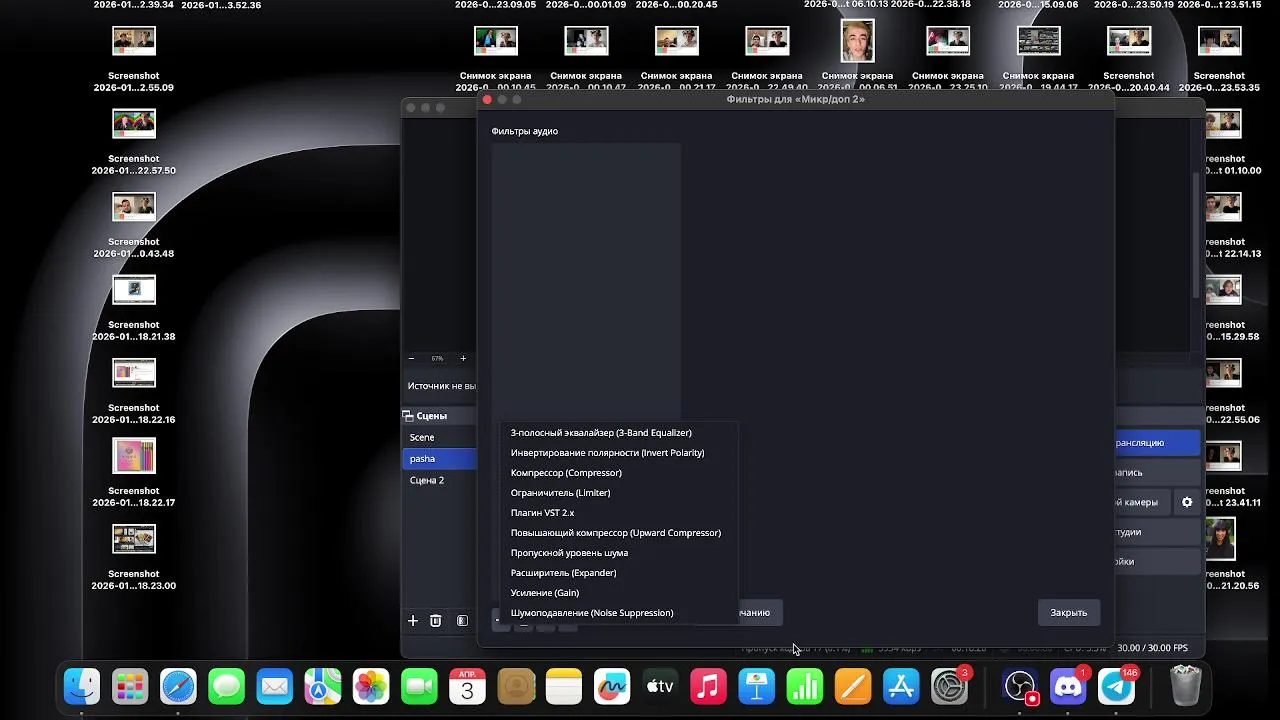Add Noise Suppression filter
The height and width of the screenshot is (720, 1280).
[618, 613]
